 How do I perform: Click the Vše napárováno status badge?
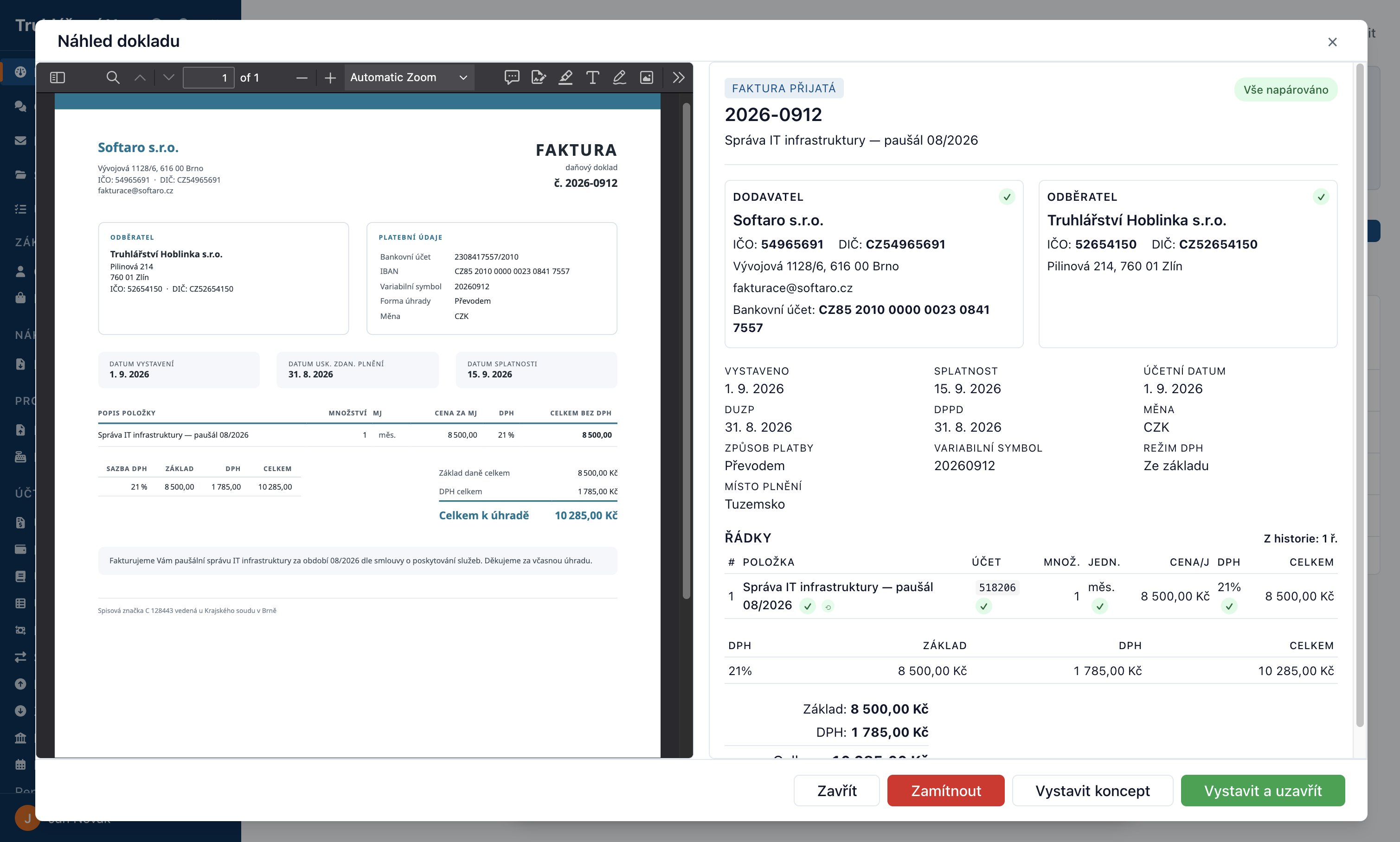[x=1285, y=89]
